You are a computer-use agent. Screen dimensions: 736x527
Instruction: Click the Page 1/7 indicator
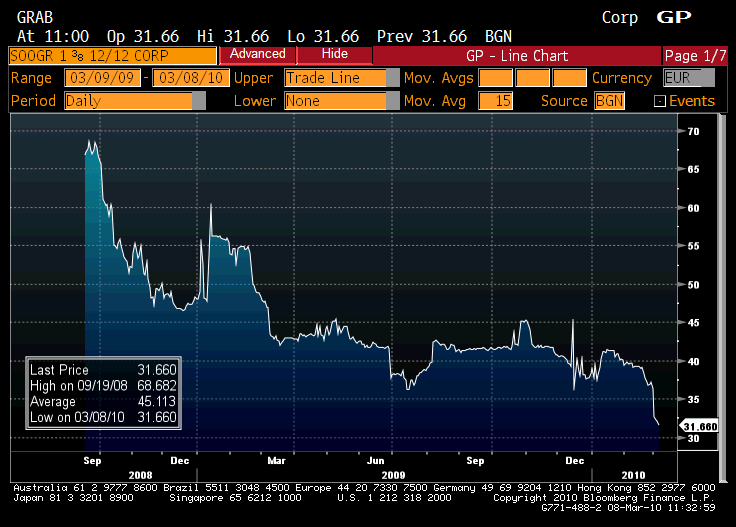tap(695, 55)
